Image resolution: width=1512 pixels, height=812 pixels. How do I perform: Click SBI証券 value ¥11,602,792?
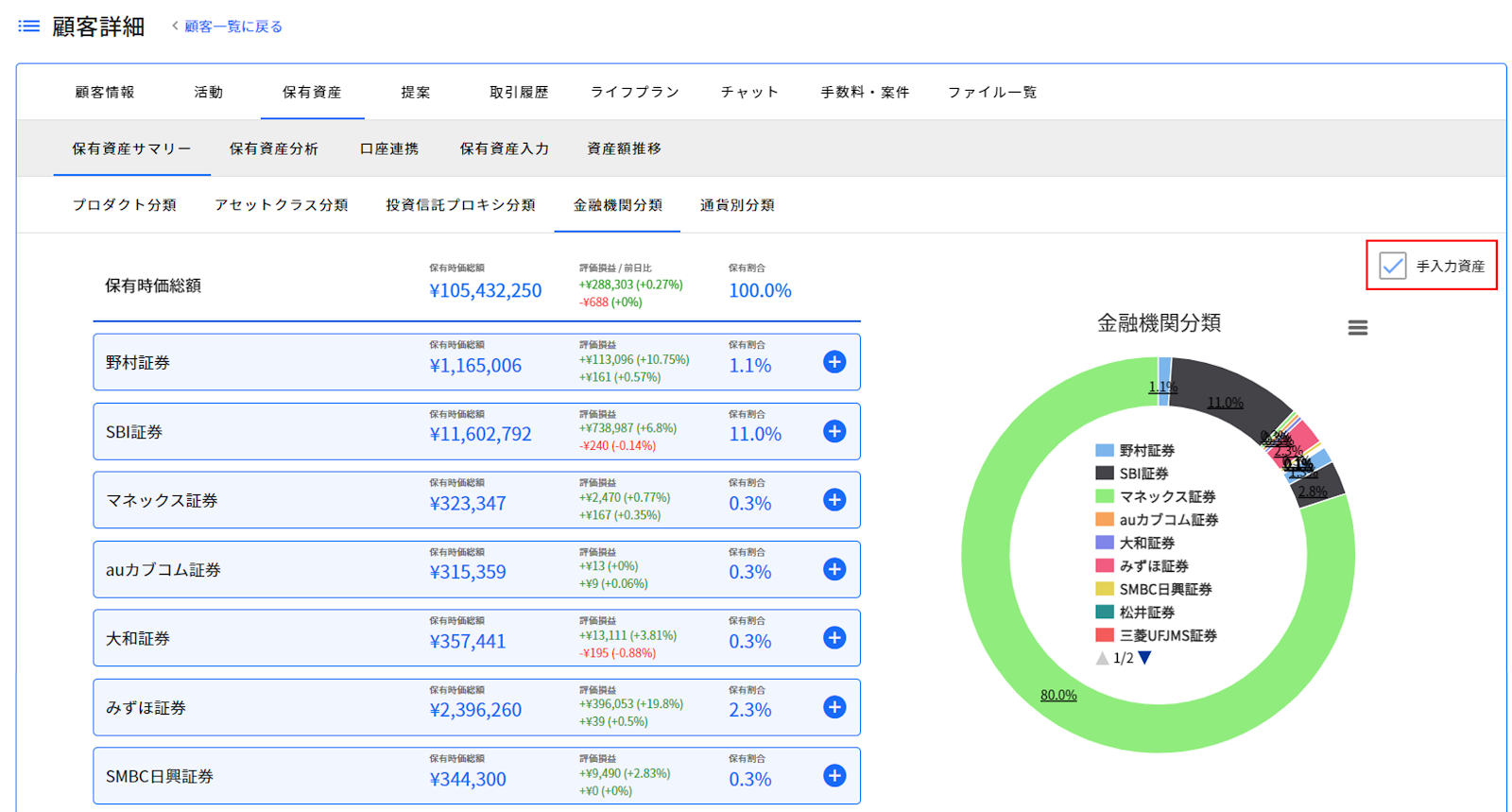480,434
